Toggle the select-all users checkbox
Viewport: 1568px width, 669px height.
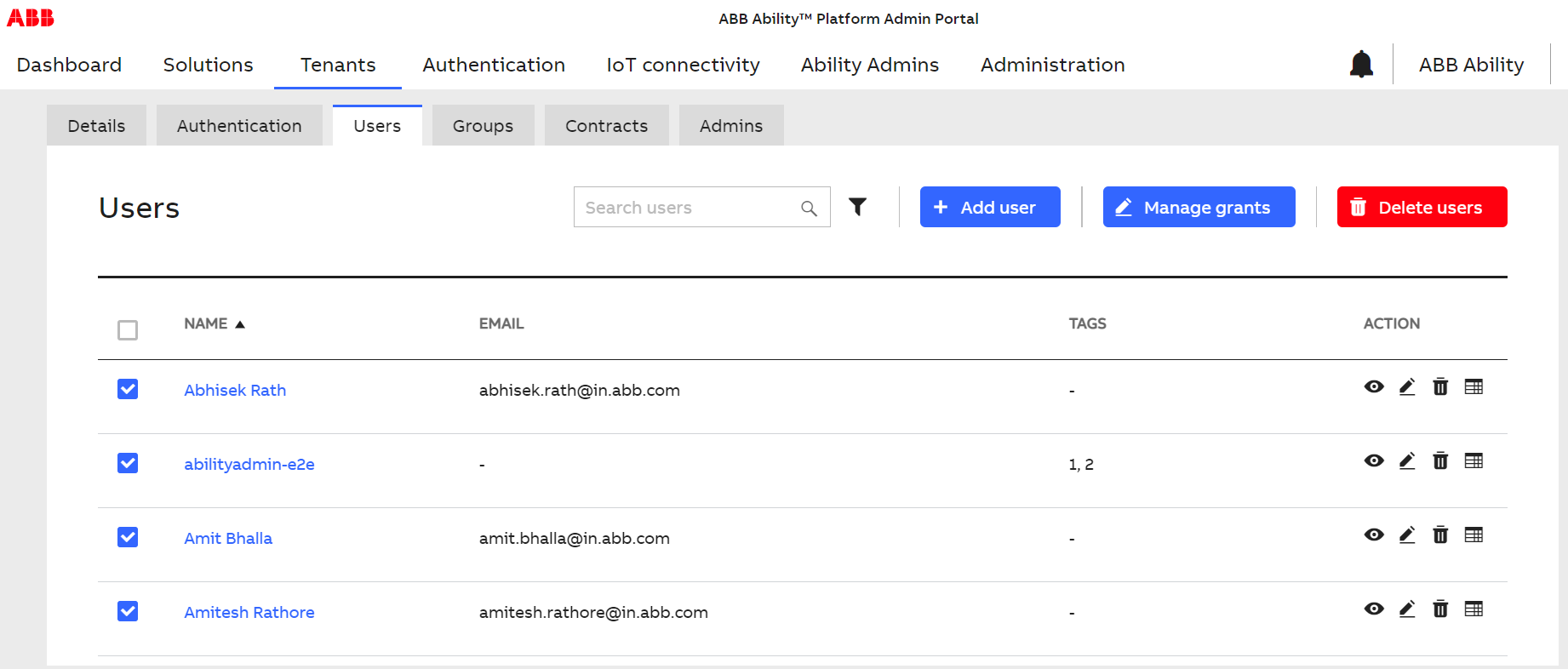128,330
